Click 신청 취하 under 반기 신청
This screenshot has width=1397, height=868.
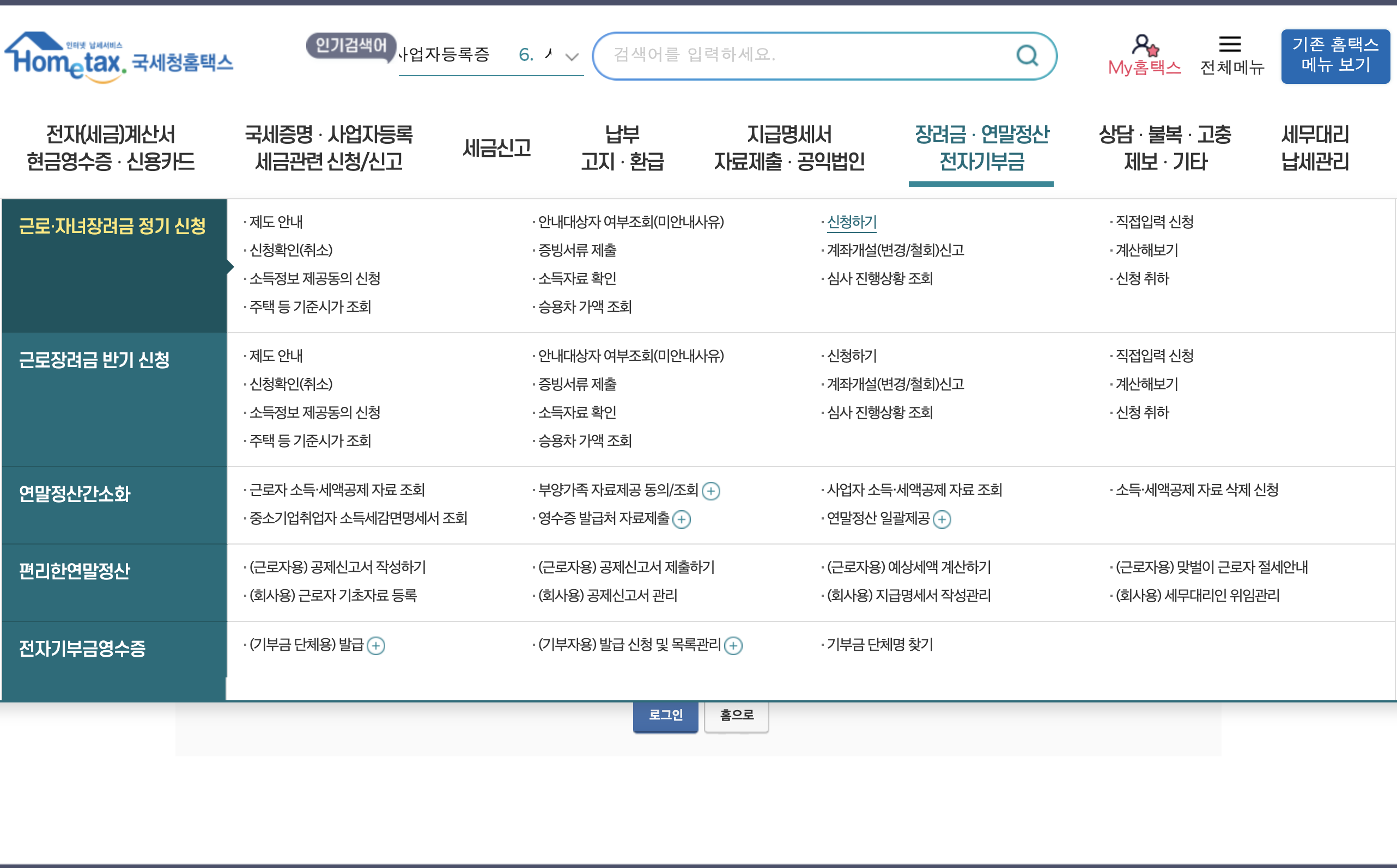1142,413
